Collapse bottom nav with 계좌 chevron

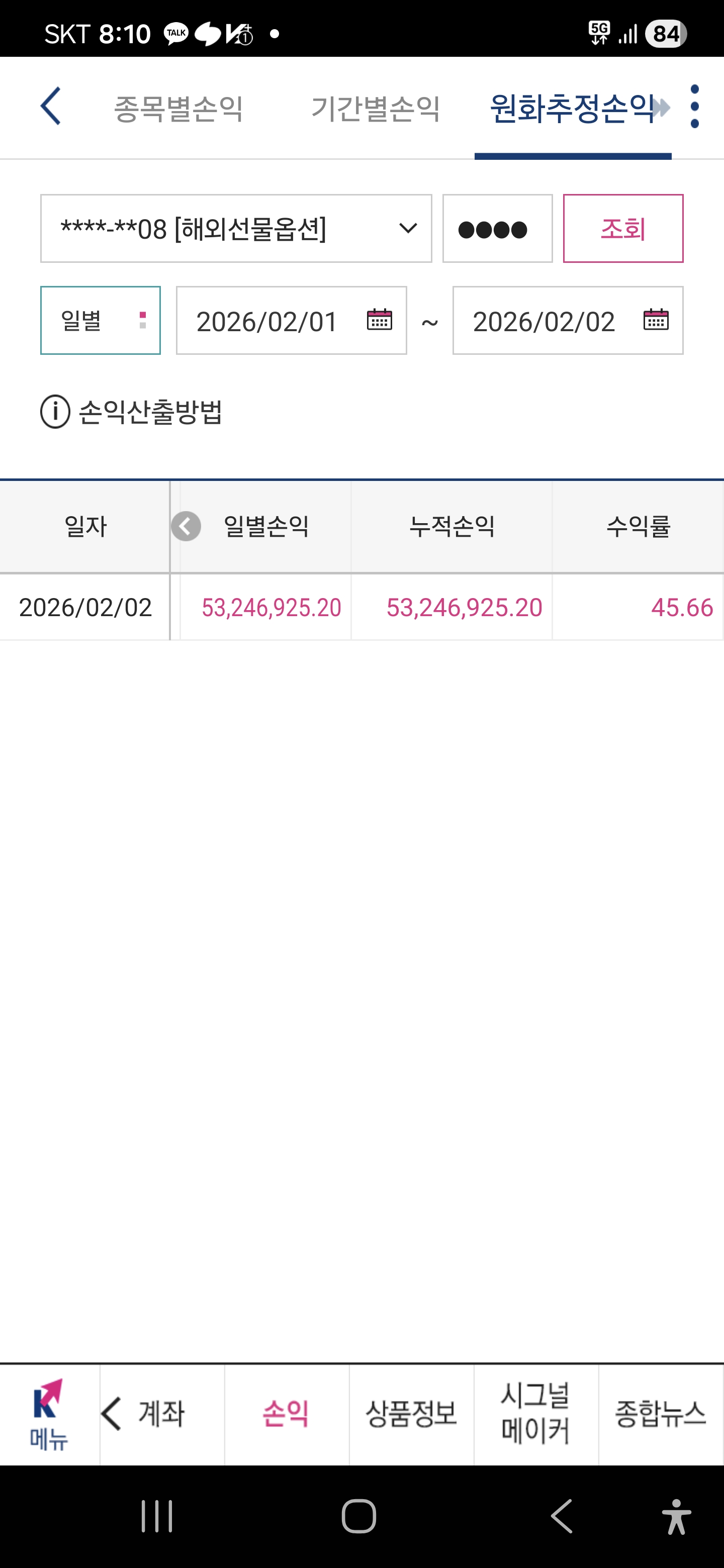pos(112,1414)
